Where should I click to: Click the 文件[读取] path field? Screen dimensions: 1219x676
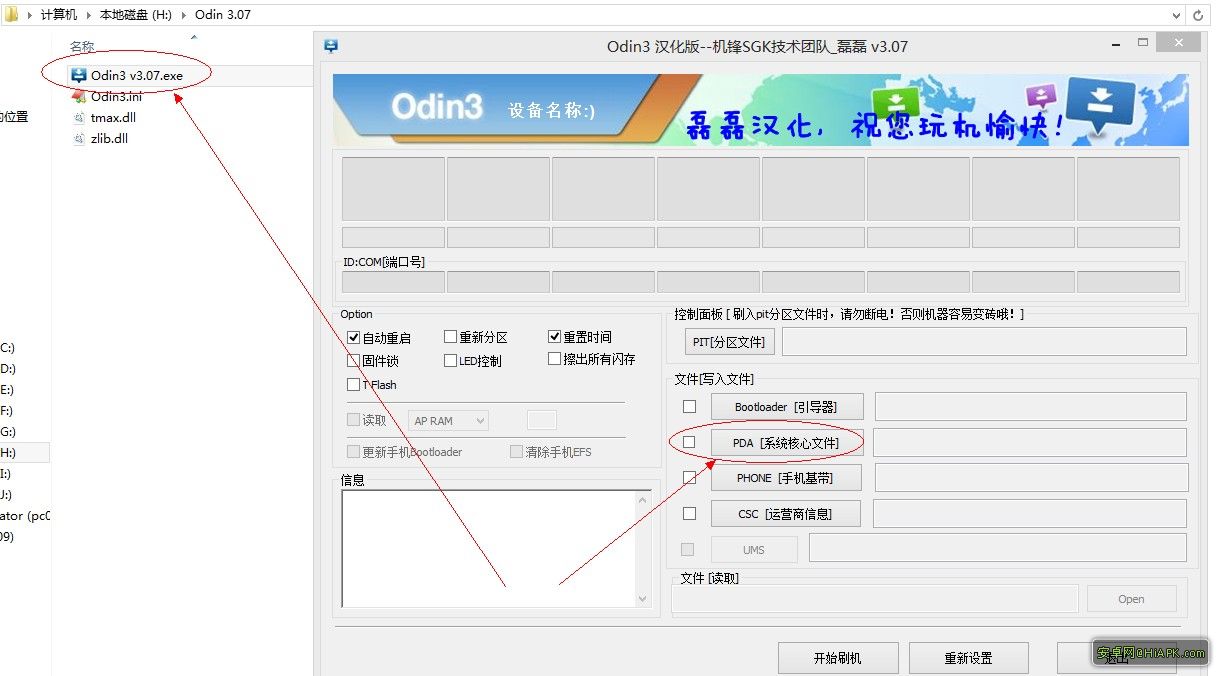point(875,599)
